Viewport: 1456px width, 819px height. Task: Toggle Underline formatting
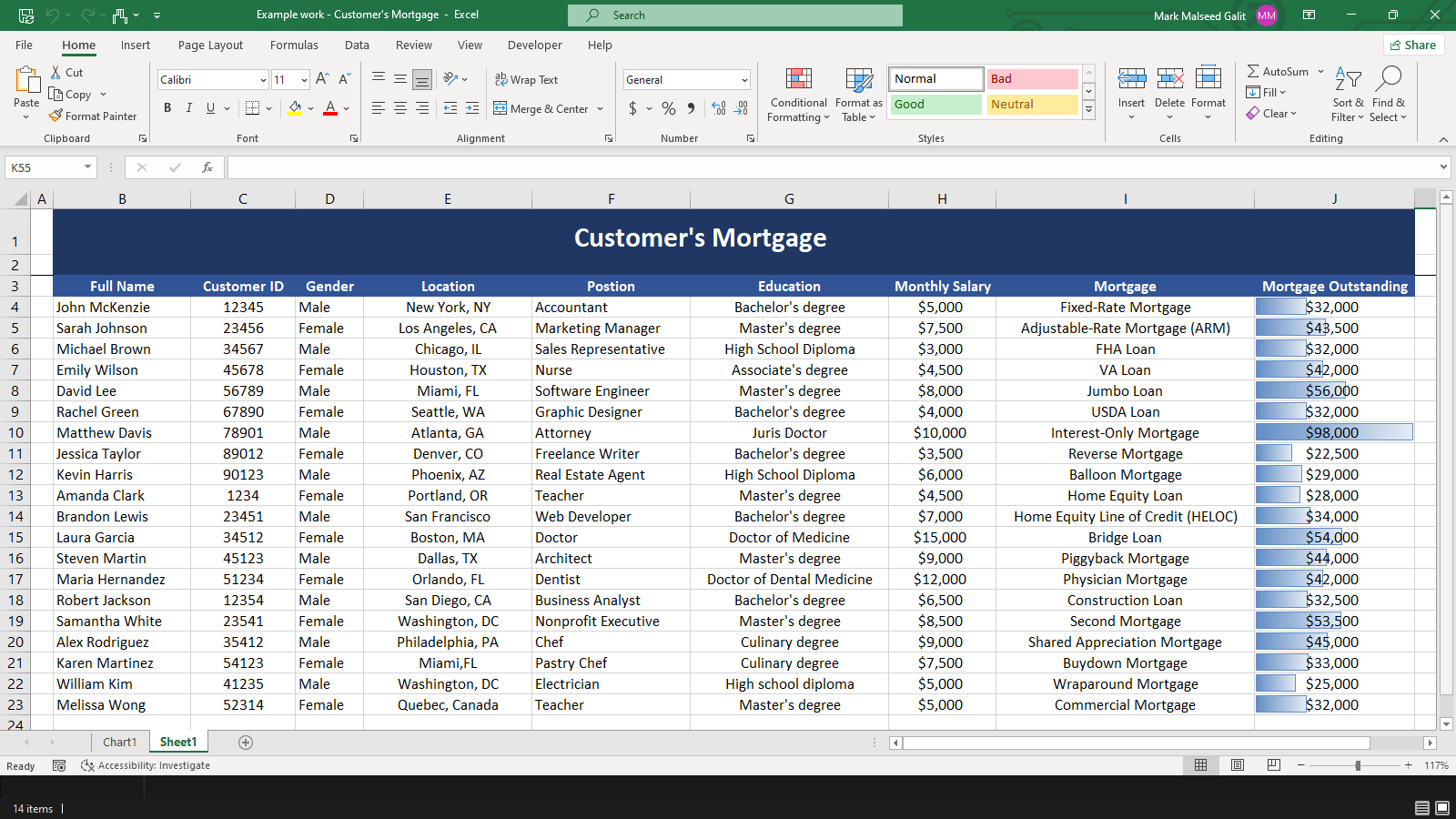coord(211,108)
